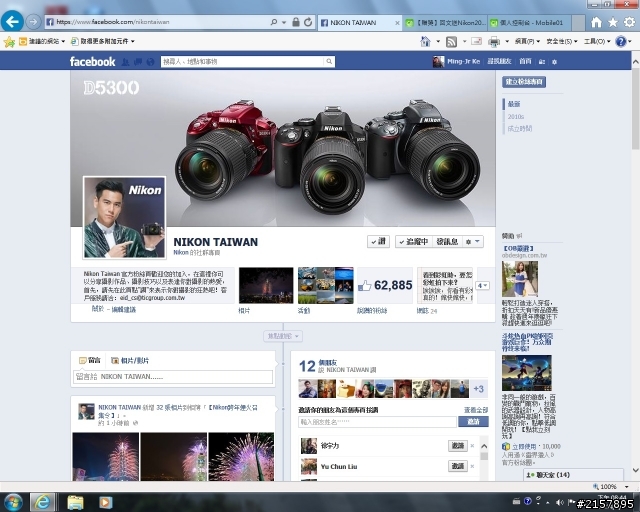Refresh the page with the reload icon

(308, 22)
